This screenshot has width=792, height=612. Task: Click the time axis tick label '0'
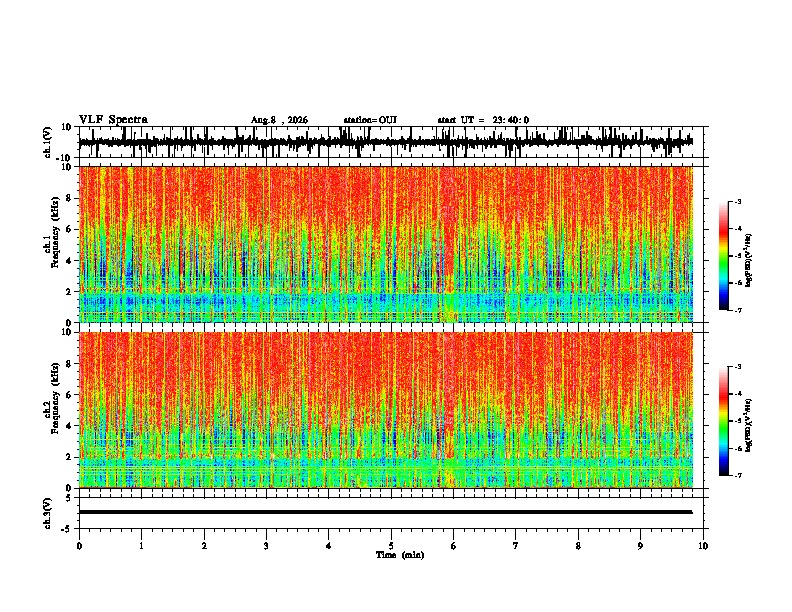click(x=79, y=546)
